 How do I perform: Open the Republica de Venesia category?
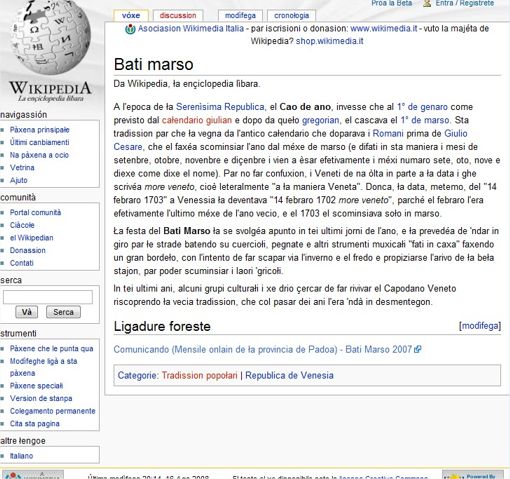(289, 375)
